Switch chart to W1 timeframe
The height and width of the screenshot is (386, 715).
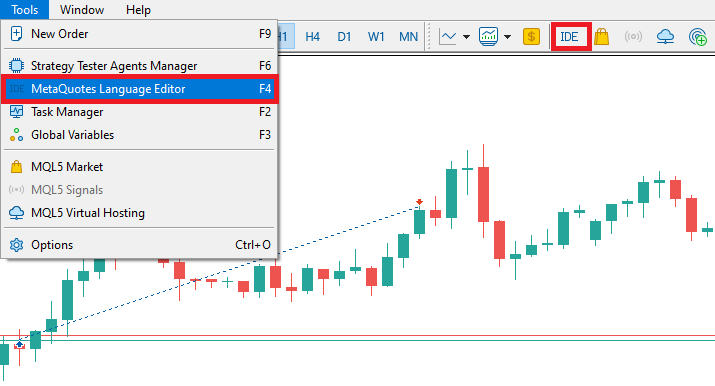pos(376,36)
